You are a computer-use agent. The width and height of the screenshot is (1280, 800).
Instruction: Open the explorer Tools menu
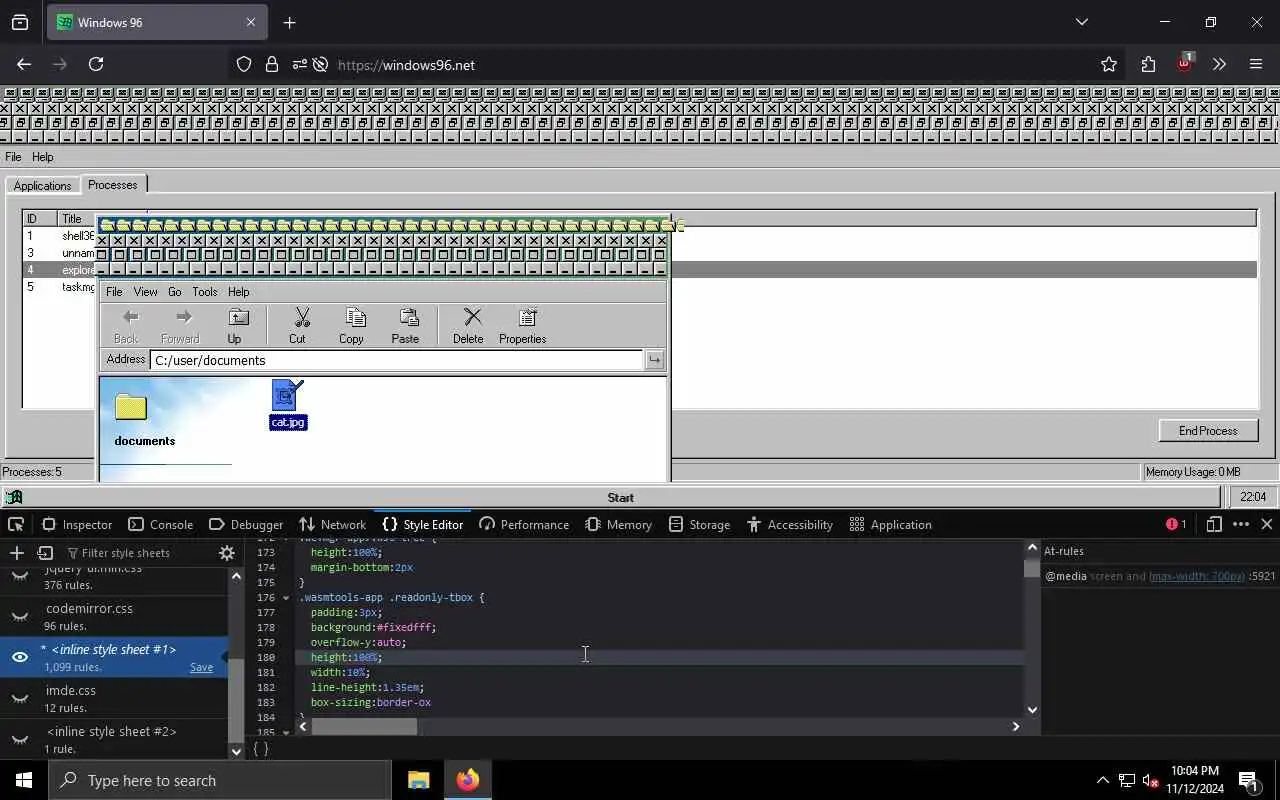click(205, 292)
